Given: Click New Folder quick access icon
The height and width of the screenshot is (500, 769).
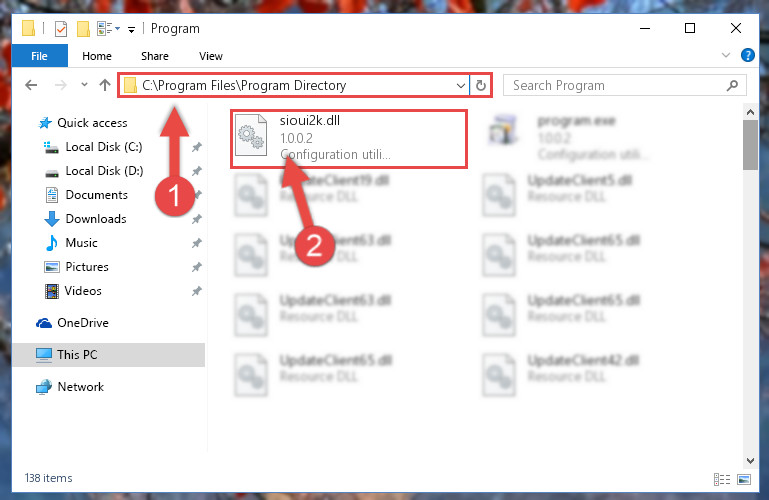Looking at the screenshot, I should [83, 29].
